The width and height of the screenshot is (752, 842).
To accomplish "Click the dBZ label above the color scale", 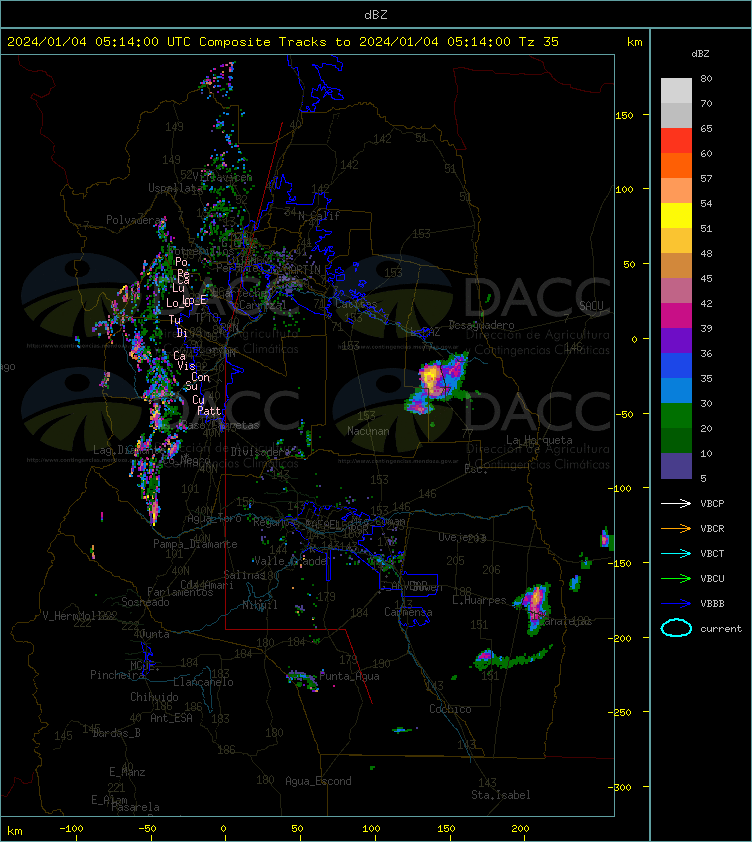I will pos(700,54).
